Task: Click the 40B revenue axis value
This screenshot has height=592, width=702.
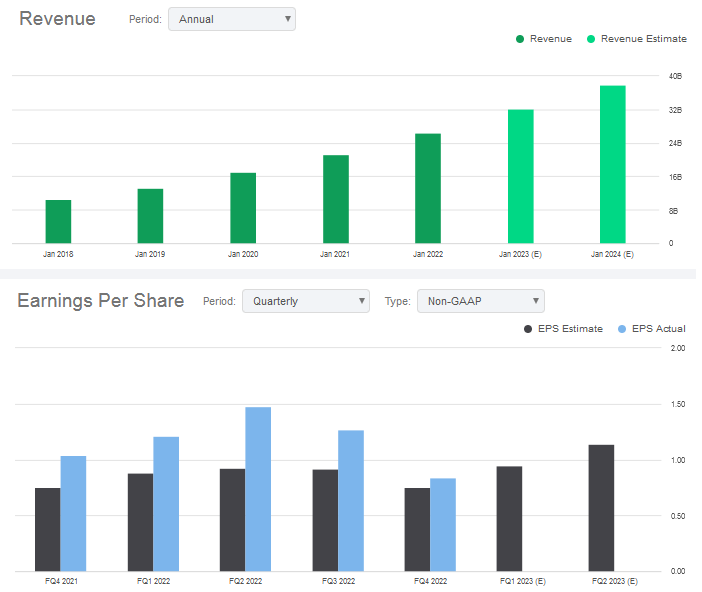Action: (676, 76)
